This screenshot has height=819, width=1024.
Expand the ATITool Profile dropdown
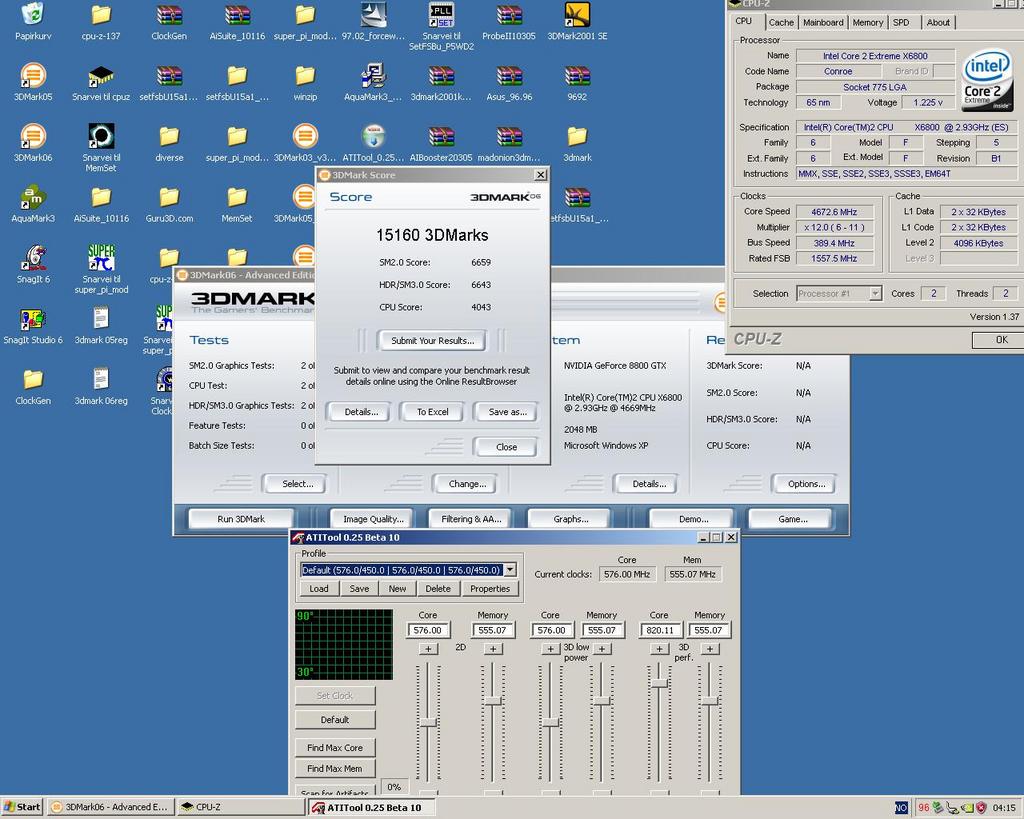(x=510, y=570)
